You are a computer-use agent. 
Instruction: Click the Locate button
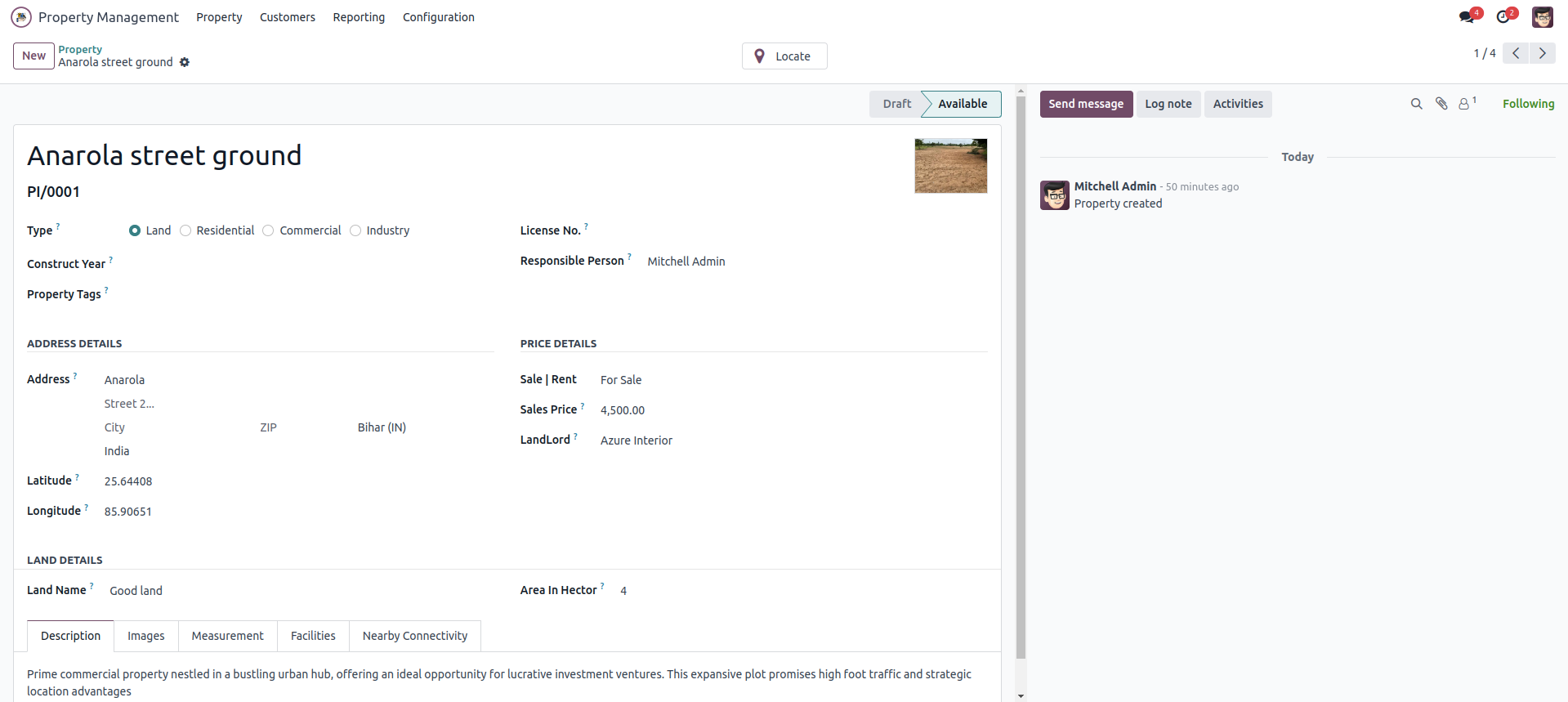point(784,56)
